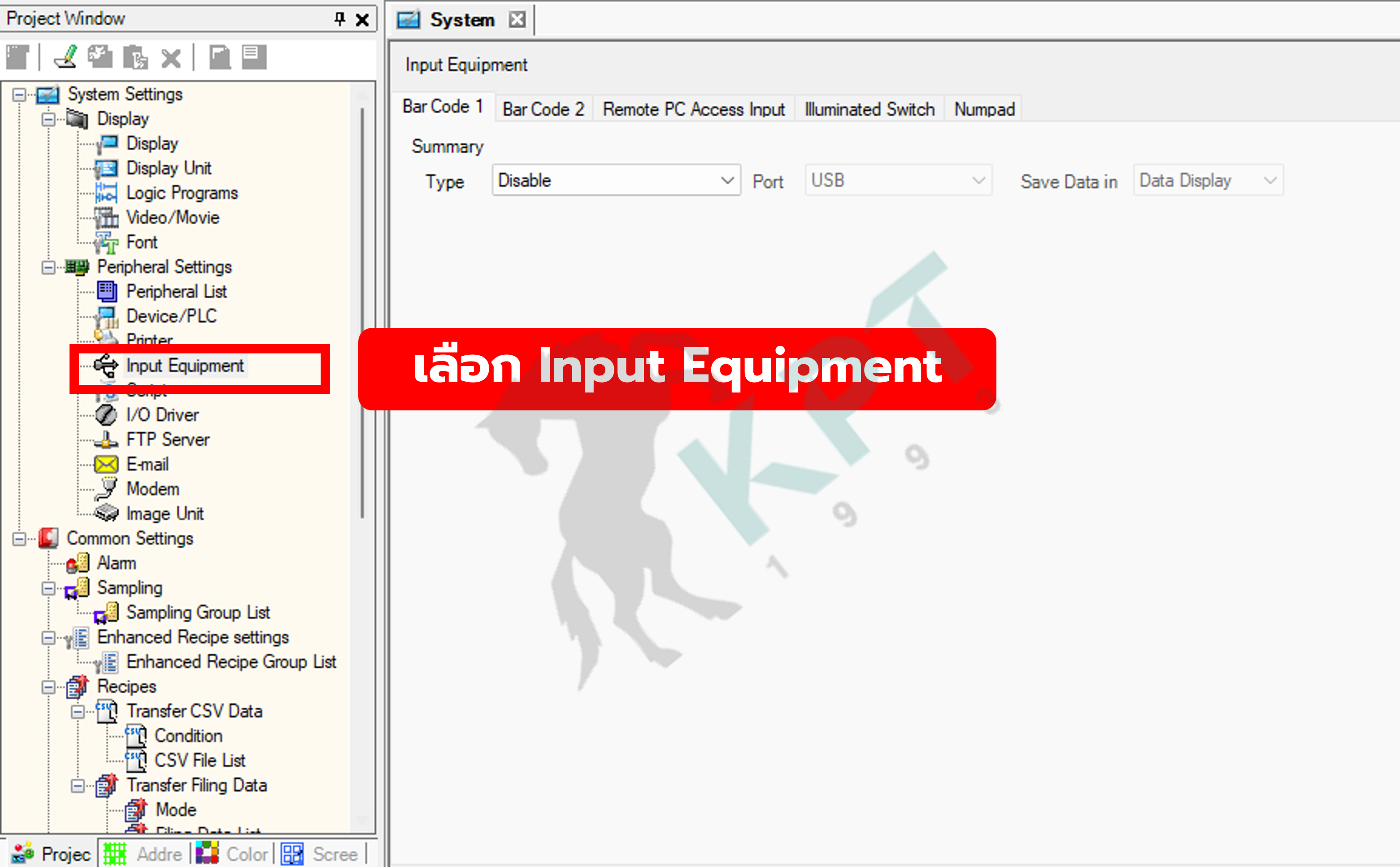
Task: Click the Image Unit icon
Action: (106, 514)
